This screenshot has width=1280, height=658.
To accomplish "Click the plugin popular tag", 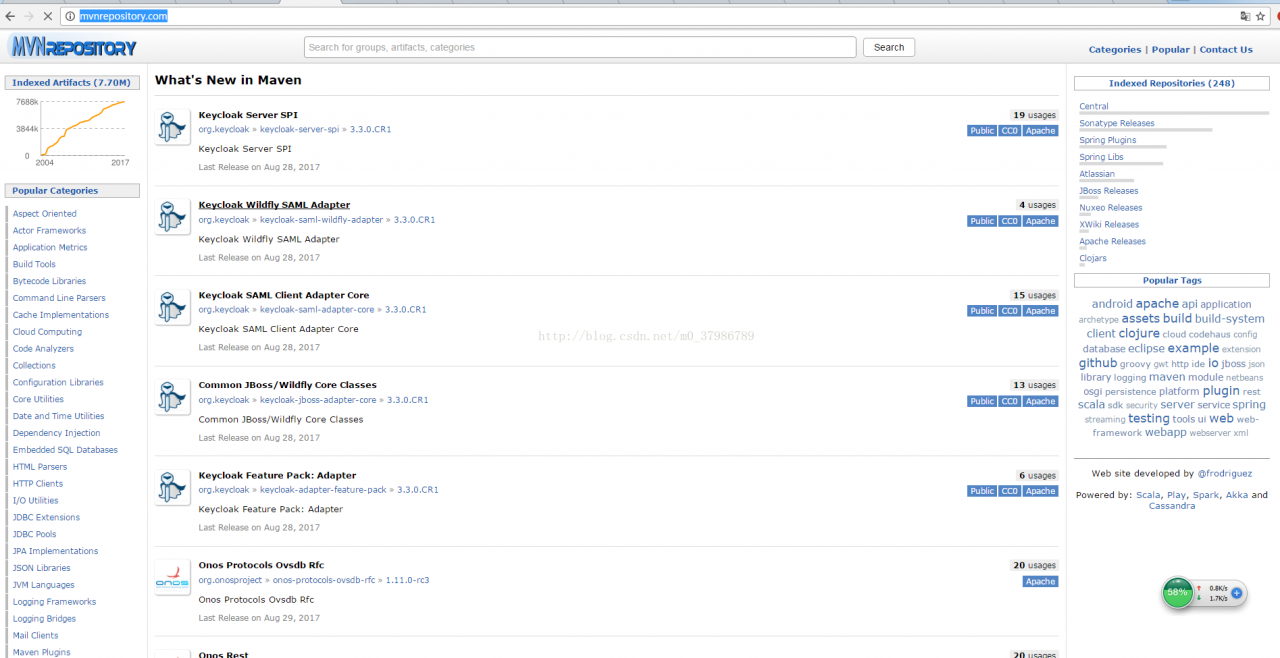I will [1221, 391].
